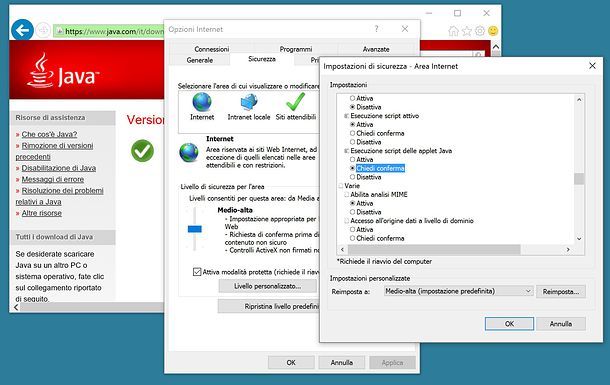Open the Che cos'è Java? link
The width and height of the screenshot is (610, 385).
(49, 134)
